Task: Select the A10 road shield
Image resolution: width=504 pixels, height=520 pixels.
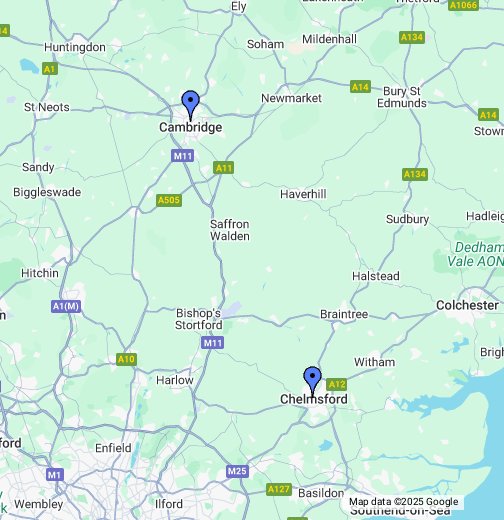Action: click(x=126, y=359)
